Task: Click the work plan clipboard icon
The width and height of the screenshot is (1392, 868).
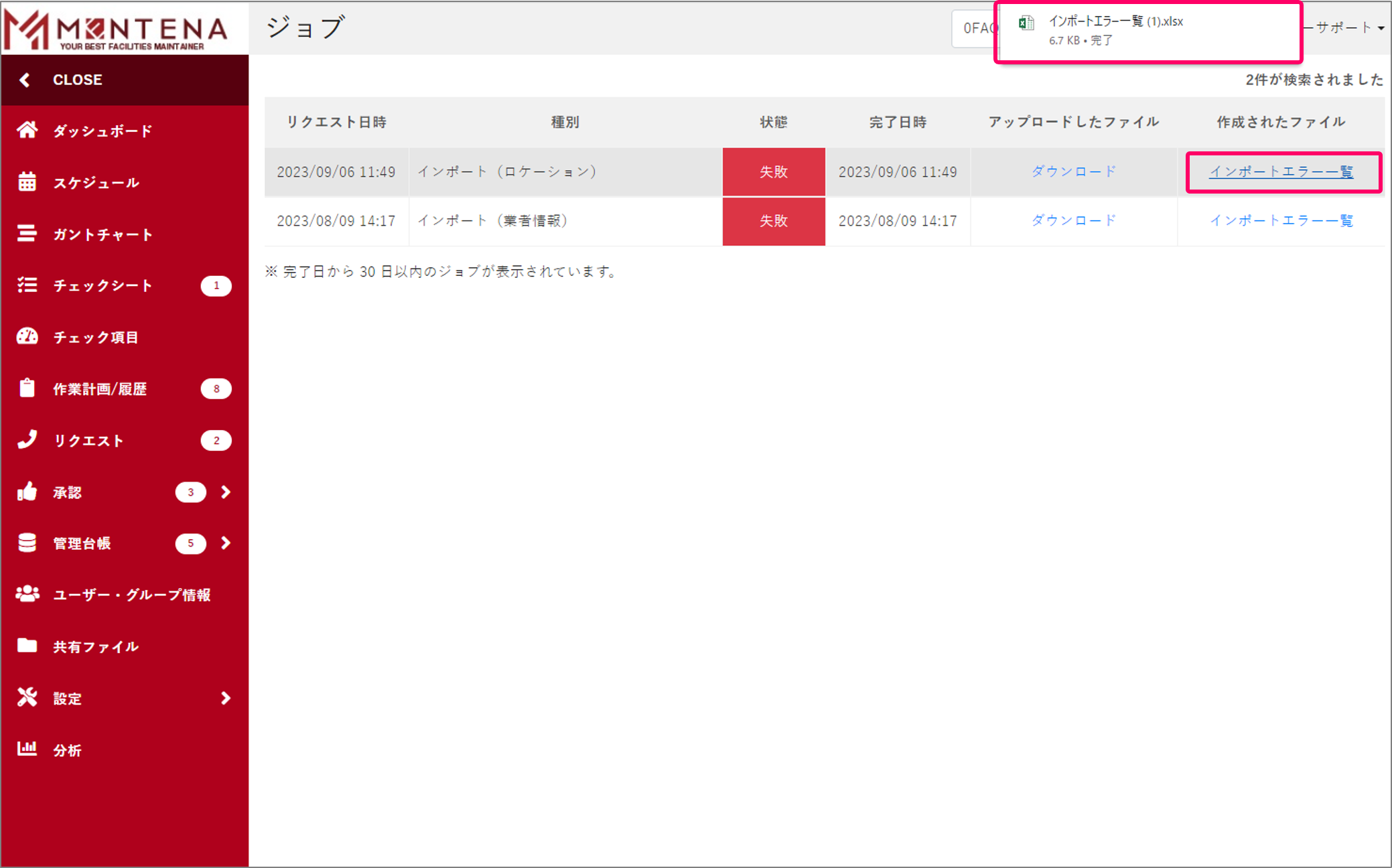Action: (27, 388)
